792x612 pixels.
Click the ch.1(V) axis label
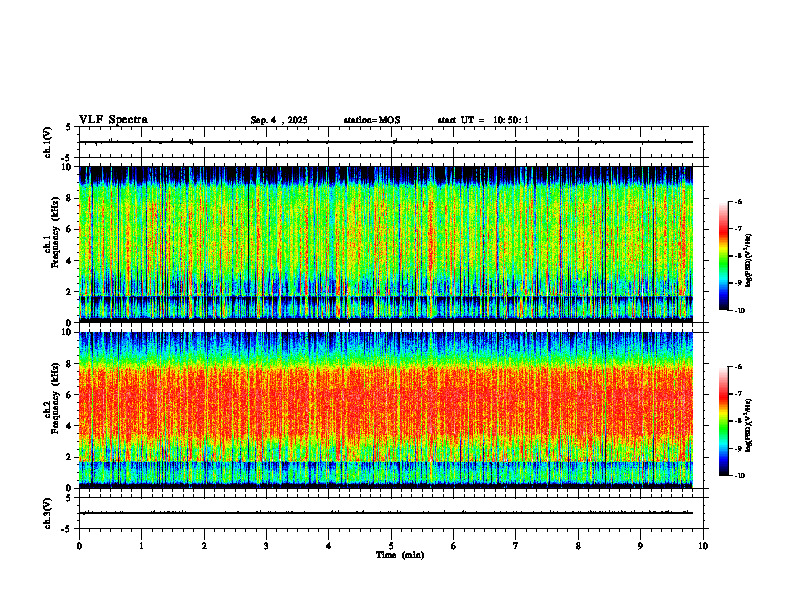48,142
